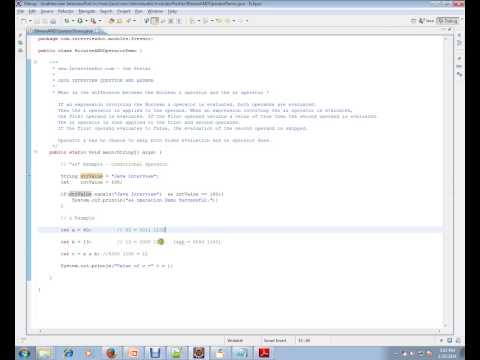Click the Print toolbar icon
Screen dimensions: 480x360
click(x=53, y=21)
